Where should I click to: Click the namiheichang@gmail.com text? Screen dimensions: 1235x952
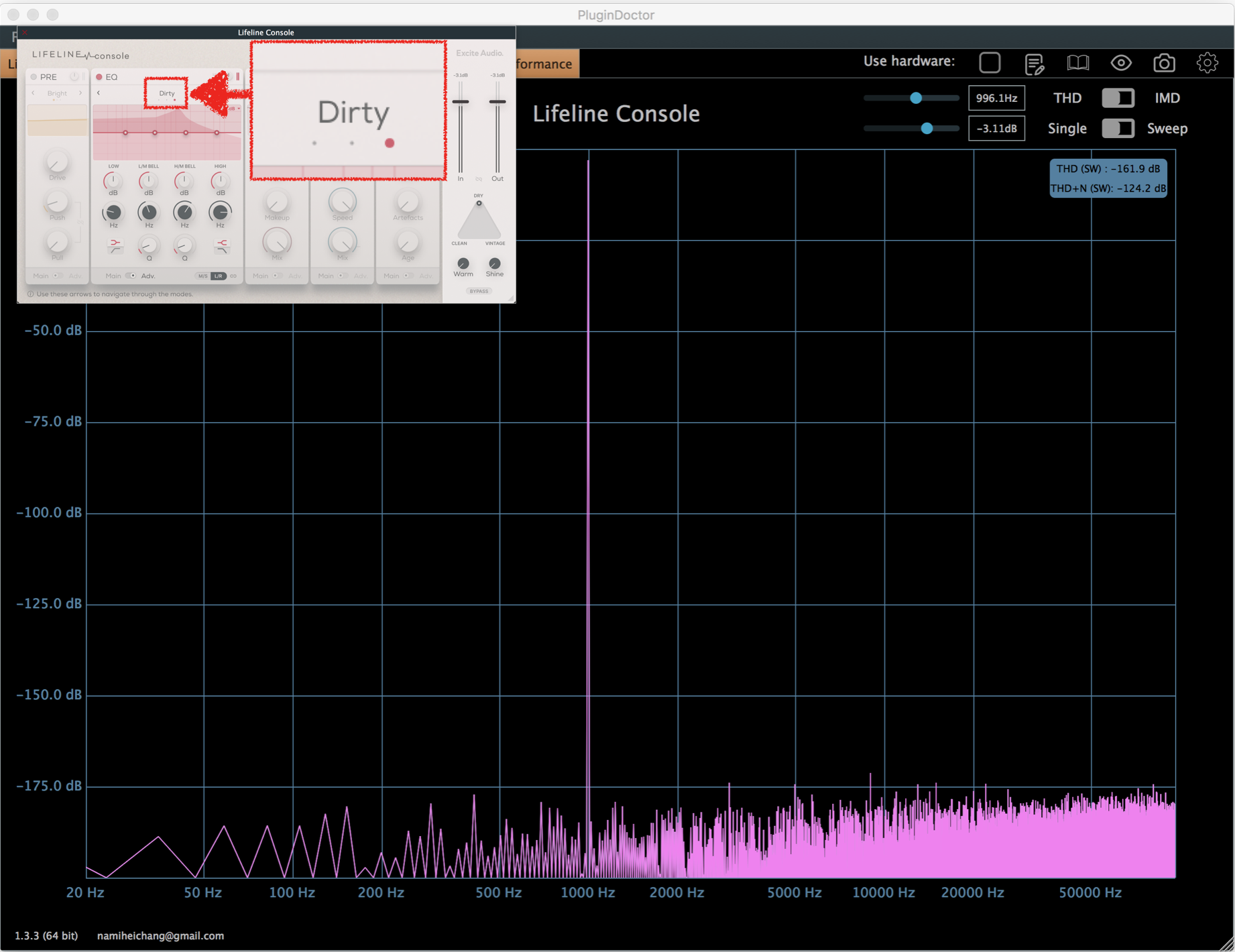160,935
